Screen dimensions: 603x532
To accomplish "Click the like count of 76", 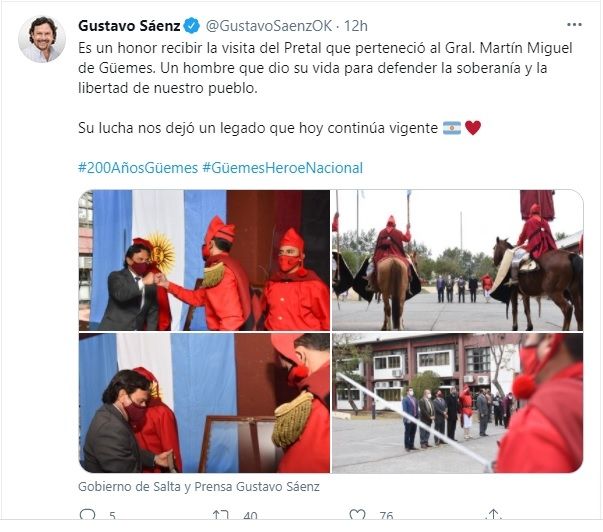I will pos(386,515).
